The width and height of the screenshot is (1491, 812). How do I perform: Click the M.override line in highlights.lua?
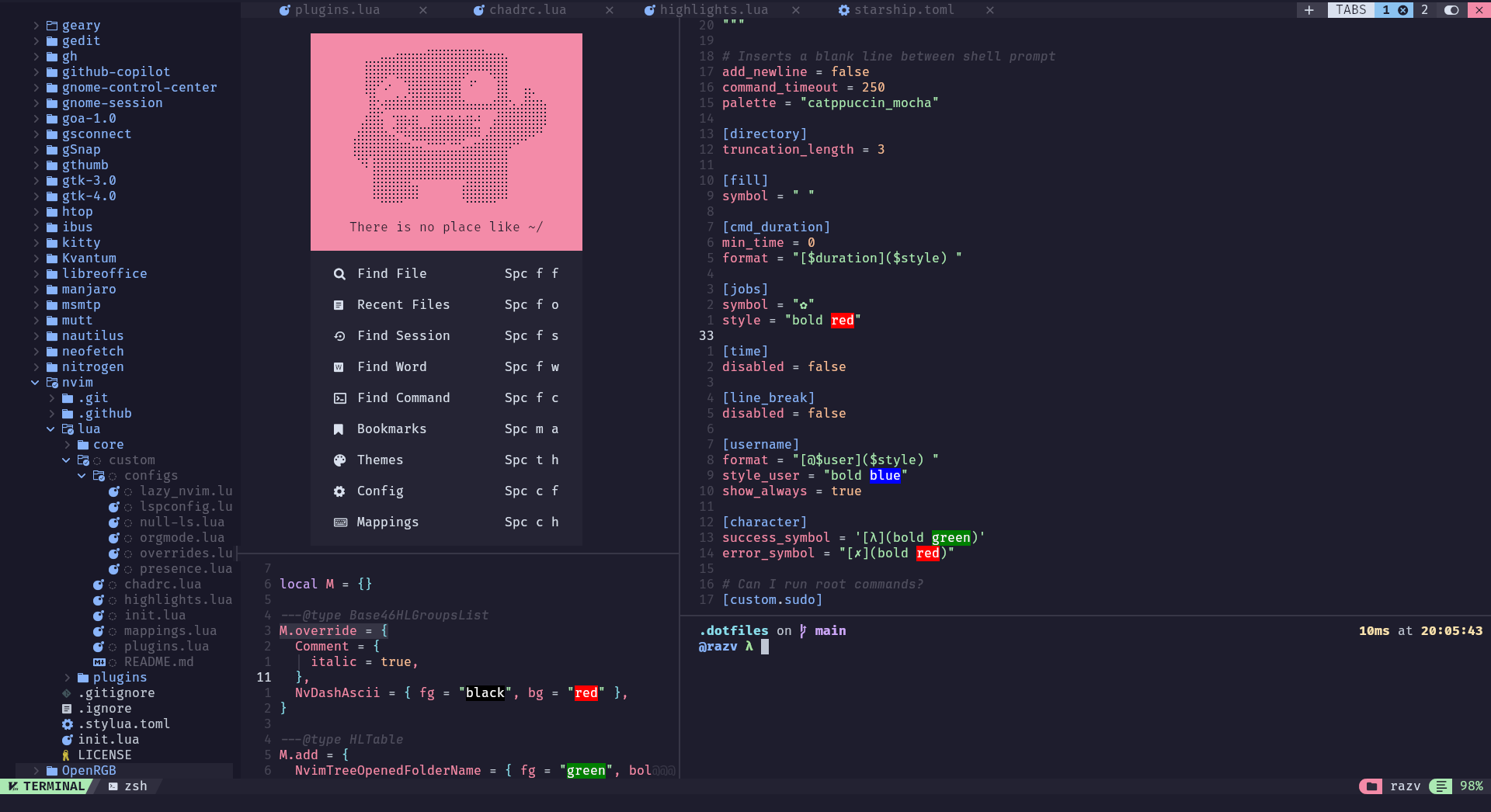pos(334,631)
